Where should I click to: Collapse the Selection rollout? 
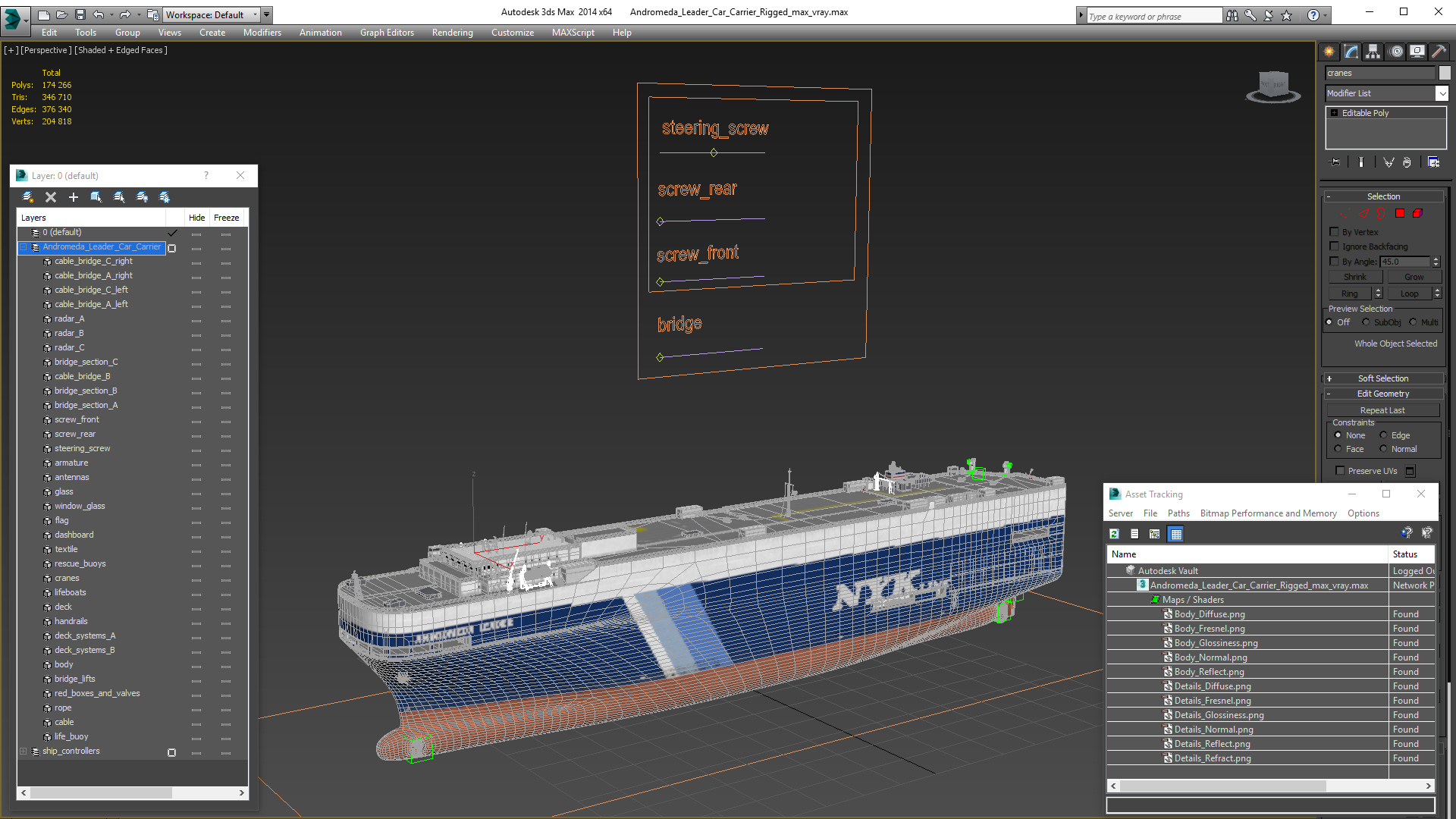[x=1382, y=196]
